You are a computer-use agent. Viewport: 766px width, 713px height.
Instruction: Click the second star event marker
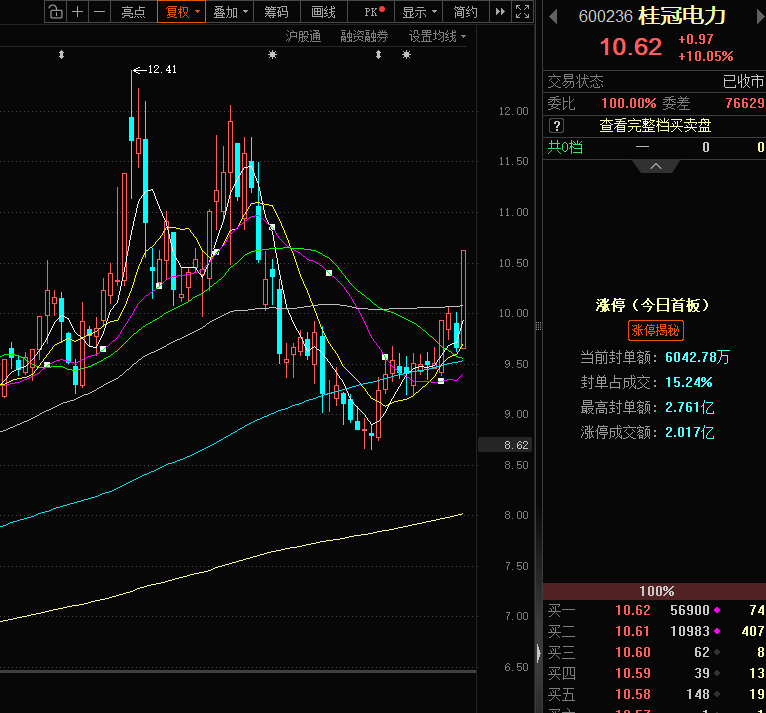point(406,55)
